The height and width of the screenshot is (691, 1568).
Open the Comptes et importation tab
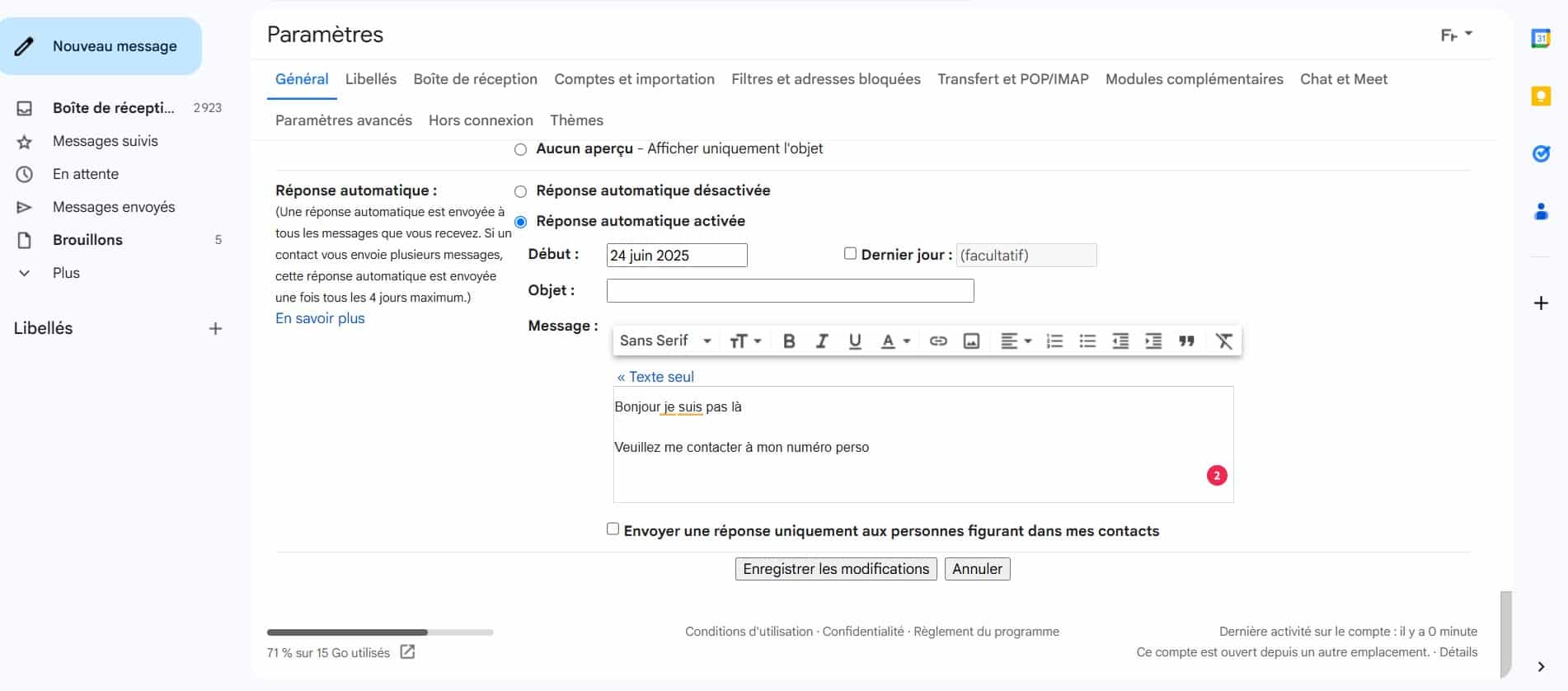pos(634,79)
